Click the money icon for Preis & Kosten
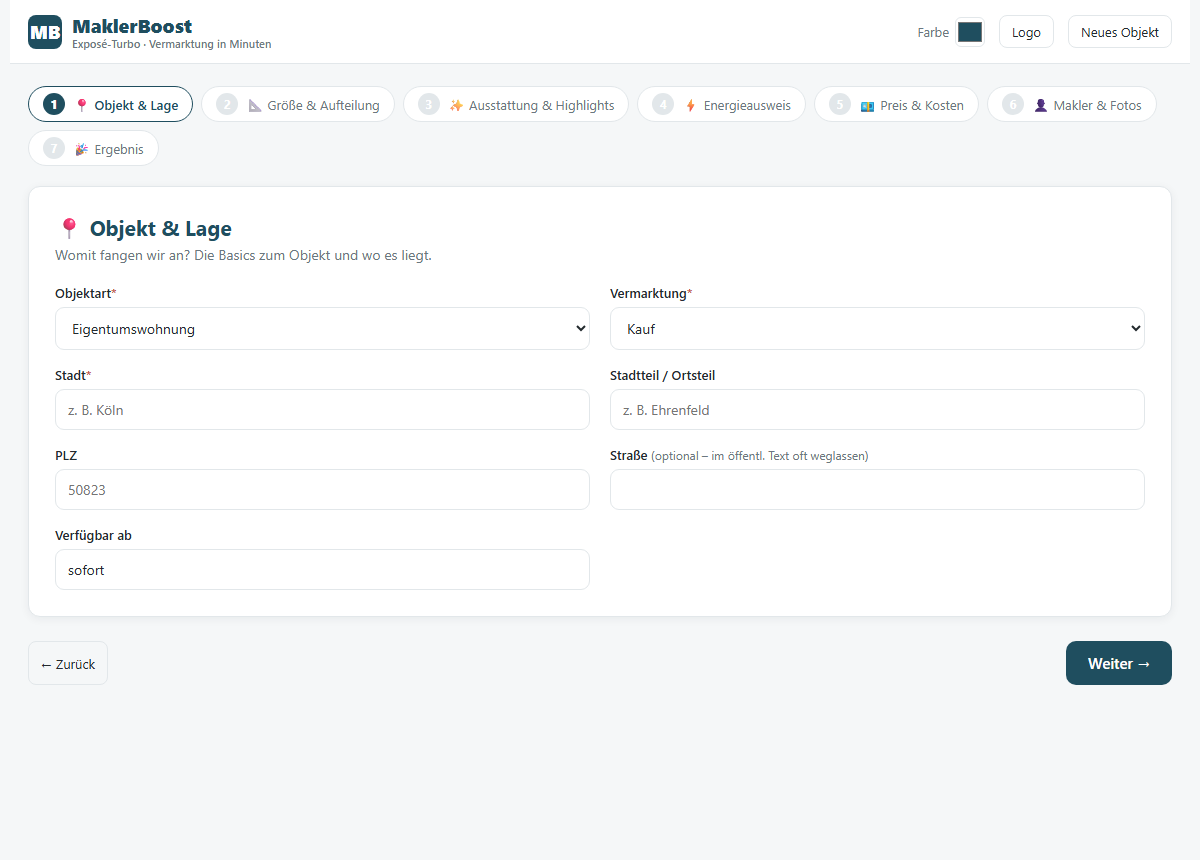Viewport: 1200px width, 860px height. tap(867, 105)
